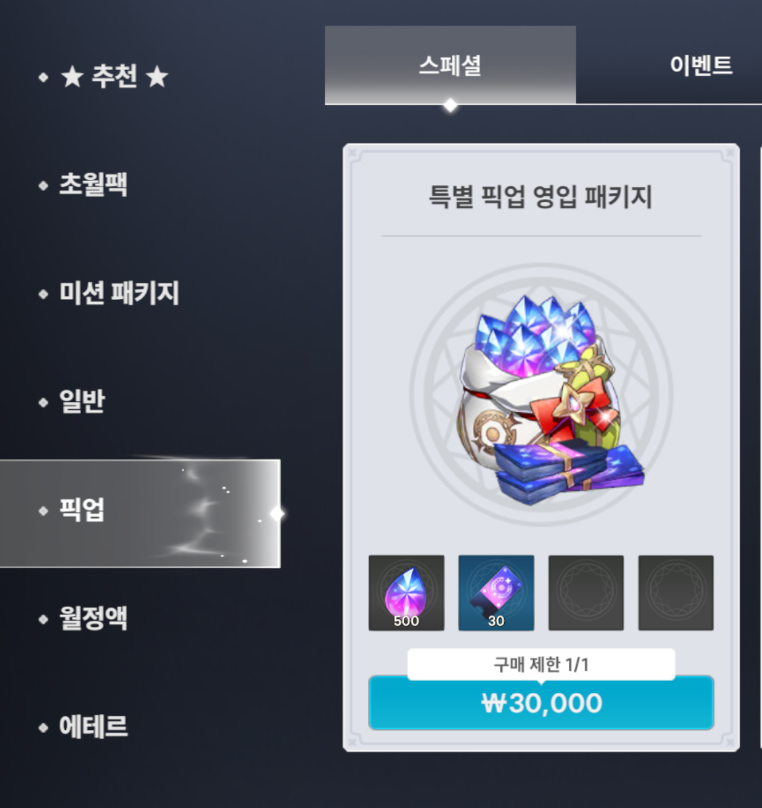Switch to the 스페셜 tab
Viewport: 762px width, 808px height.
click(x=450, y=65)
